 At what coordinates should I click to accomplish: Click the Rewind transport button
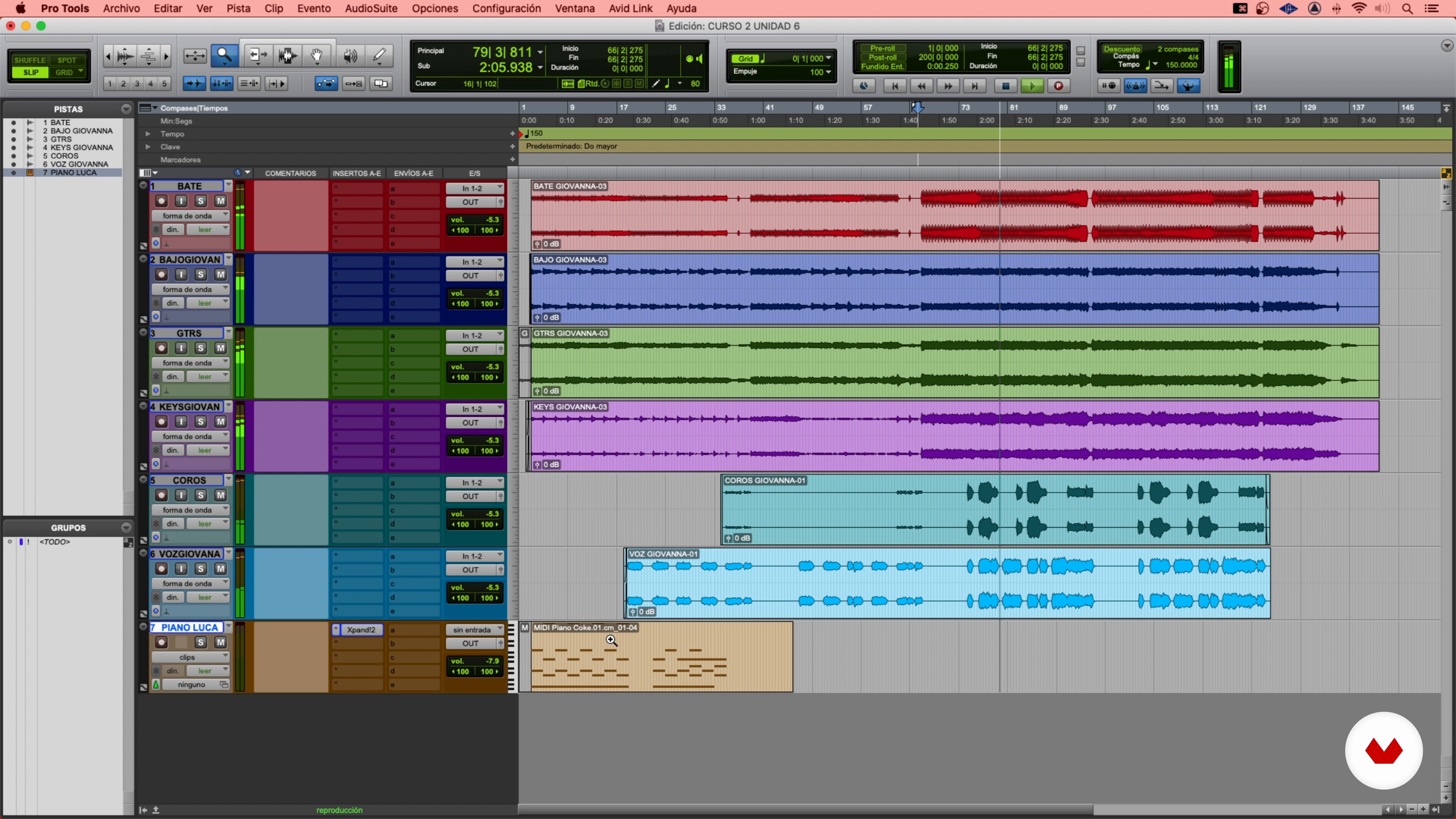pyautogui.click(x=921, y=86)
